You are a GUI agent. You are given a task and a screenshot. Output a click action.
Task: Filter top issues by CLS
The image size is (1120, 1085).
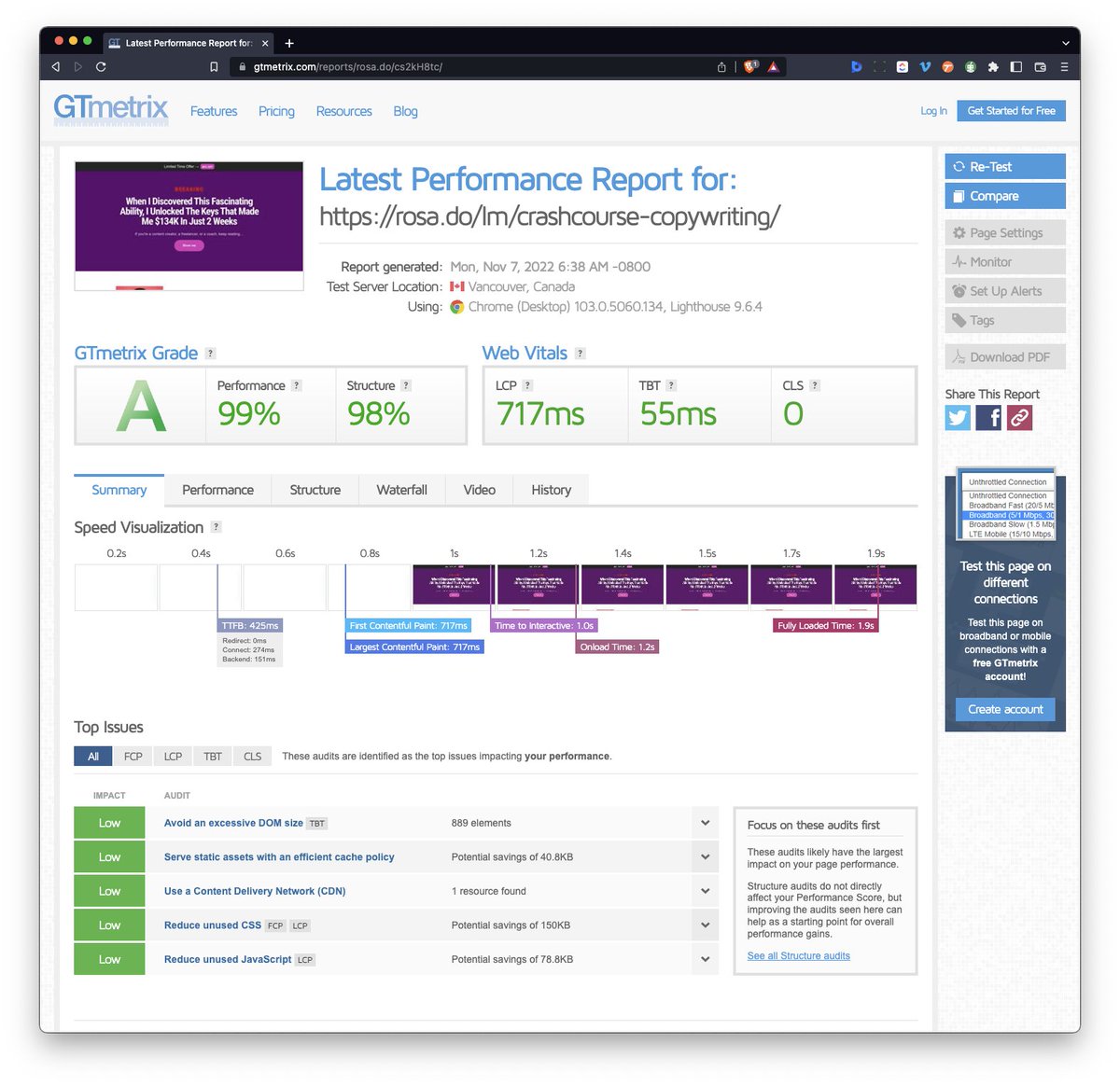pos(252,756)
